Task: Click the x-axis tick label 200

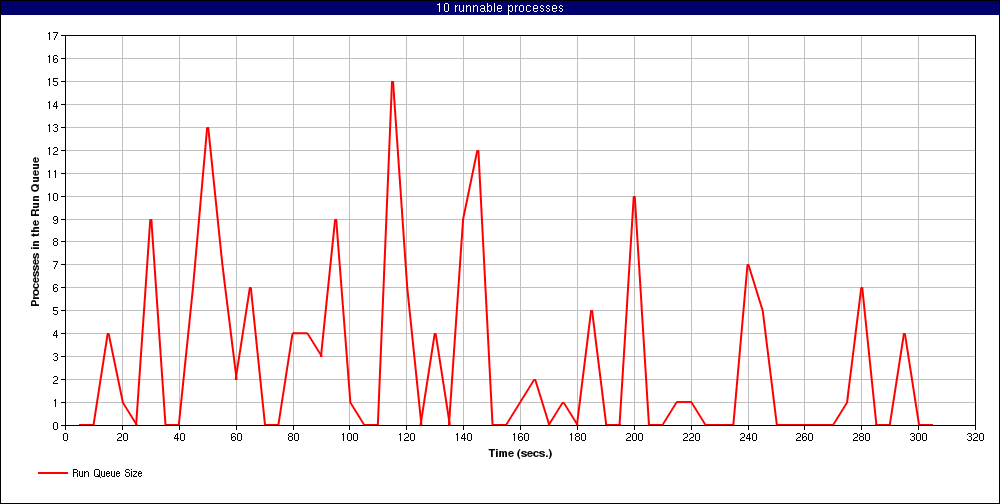Action: point(634,438)
